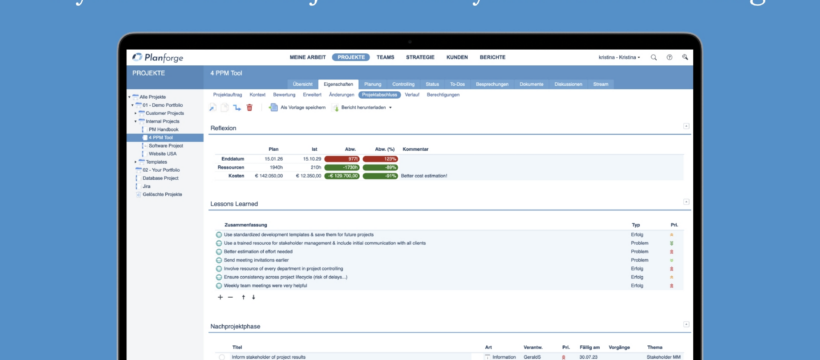Open MEINE ARBEIT in main navigation
The image size is (820, 360).
coord(308,58)
